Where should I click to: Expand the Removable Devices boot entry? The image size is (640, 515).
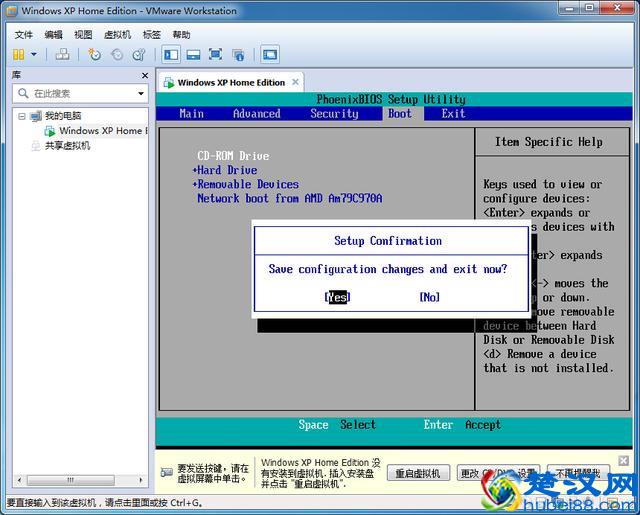coord(246,184)
